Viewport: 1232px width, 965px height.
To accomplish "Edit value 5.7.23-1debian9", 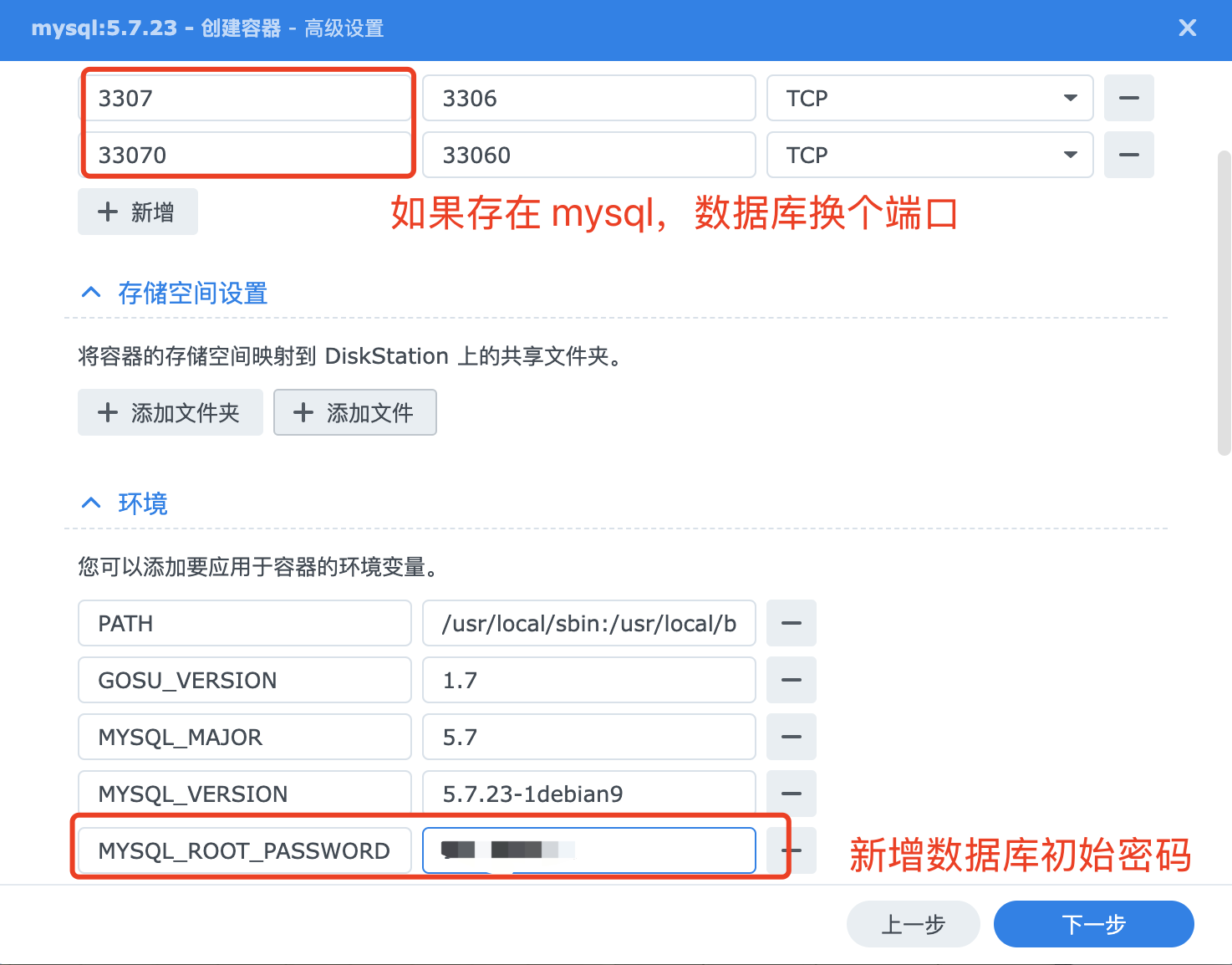I will pos(589,794).
